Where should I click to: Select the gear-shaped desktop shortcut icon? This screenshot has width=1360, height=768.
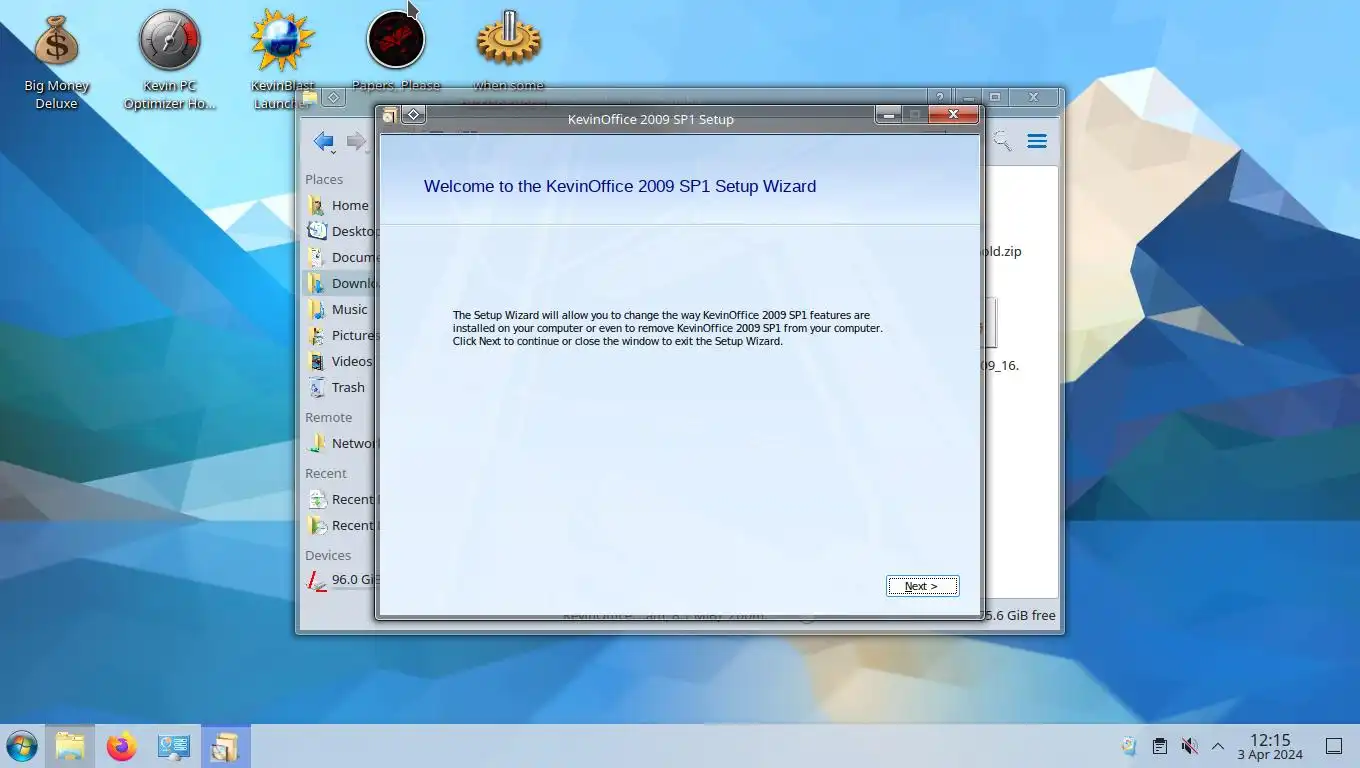click(x=508, y=42)
